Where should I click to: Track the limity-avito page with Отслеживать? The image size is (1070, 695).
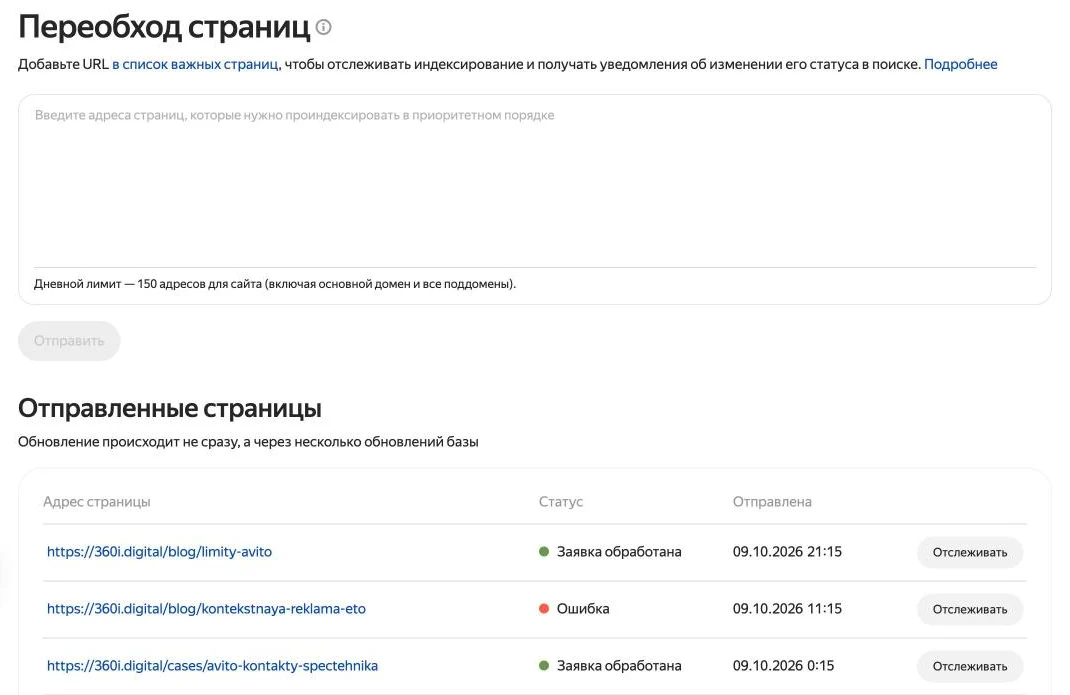(x=970, y=552)
